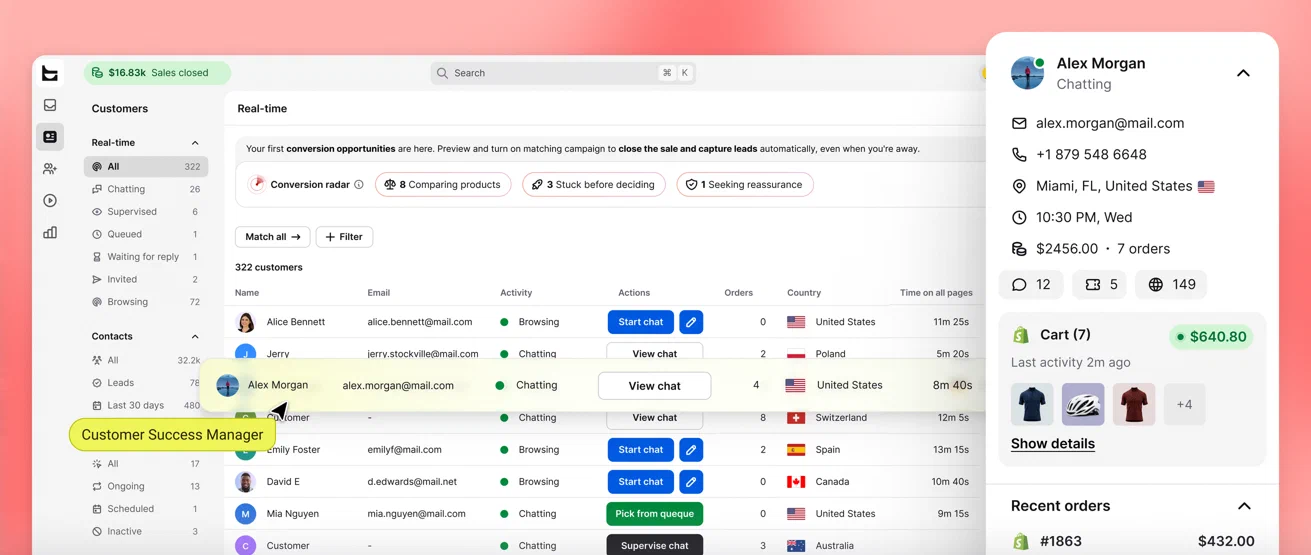Image resolution: width=1311 pixels, height=555 pixels.
Task: Select the Browsing filter with 72 customers
Action: [x=146, y=302]
